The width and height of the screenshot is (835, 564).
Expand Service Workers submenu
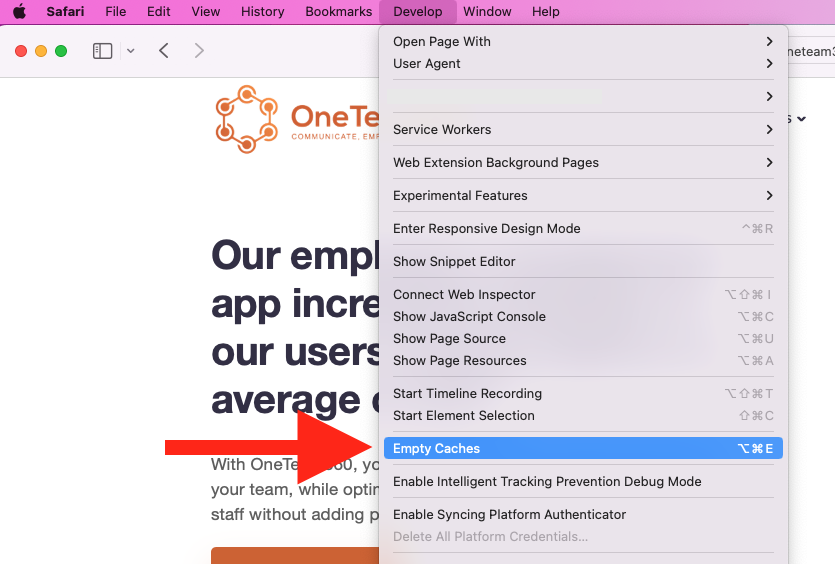click(583, 129)
